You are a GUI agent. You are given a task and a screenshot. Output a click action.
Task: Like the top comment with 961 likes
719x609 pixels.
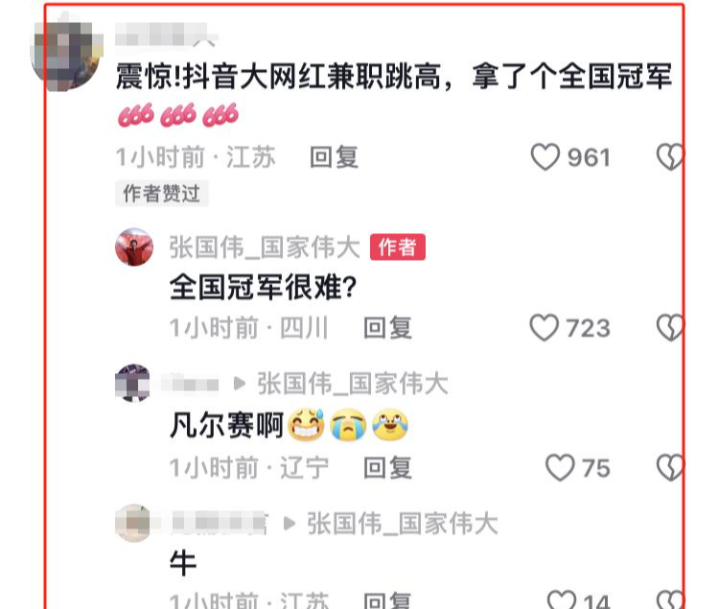[545, 157]
